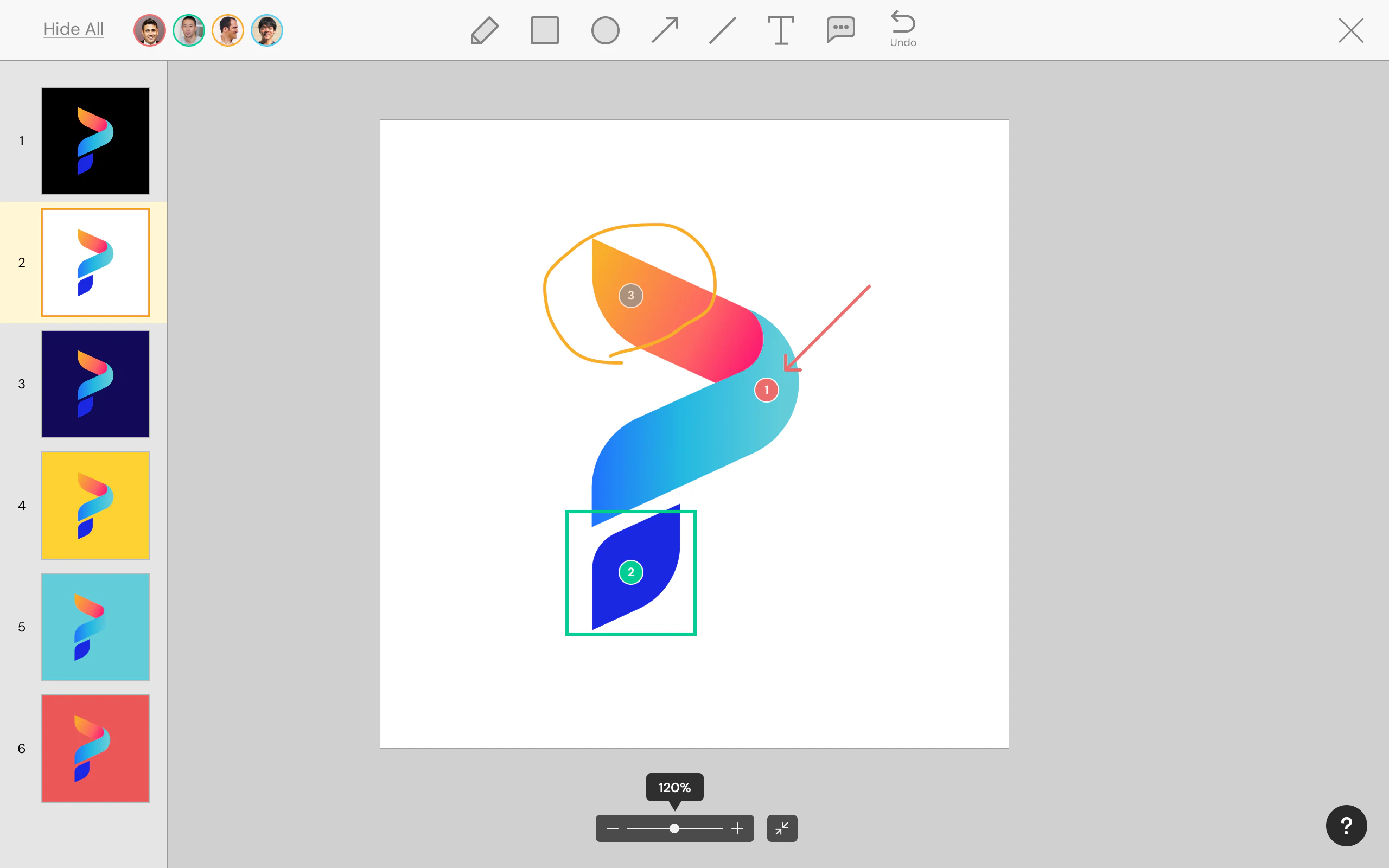1389x868 pixels.
Task: Select screen 4 with yellow background
Action: click(95, 505)
